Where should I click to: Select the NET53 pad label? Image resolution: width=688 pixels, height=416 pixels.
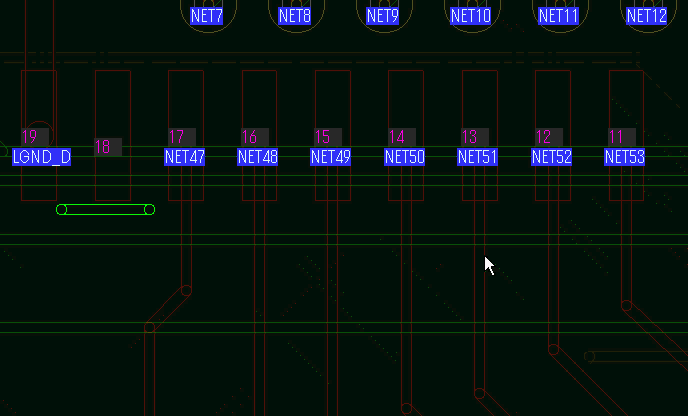coord(625,157)
